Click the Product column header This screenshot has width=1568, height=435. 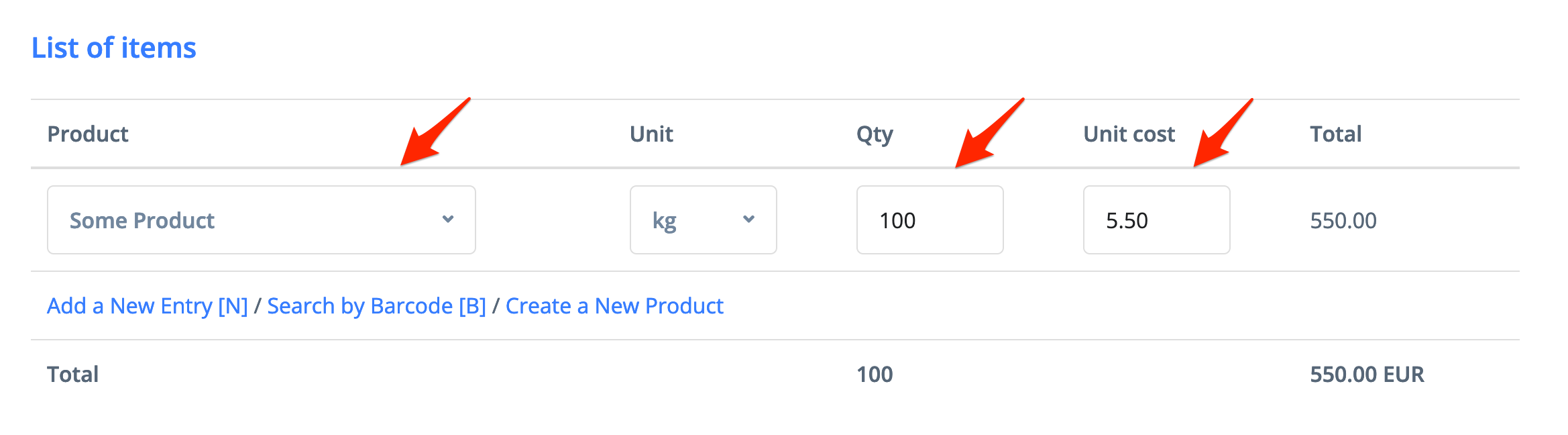point(88,134)
